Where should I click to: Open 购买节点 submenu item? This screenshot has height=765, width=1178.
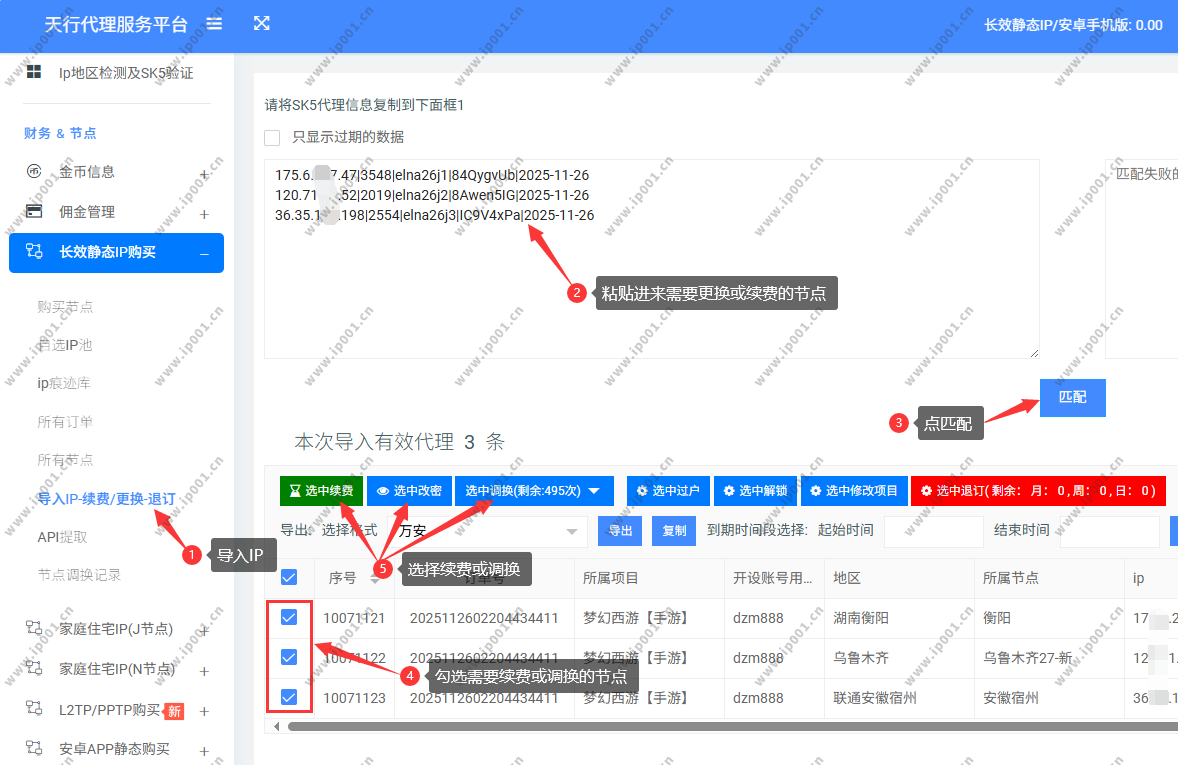(x=65, y=307)
